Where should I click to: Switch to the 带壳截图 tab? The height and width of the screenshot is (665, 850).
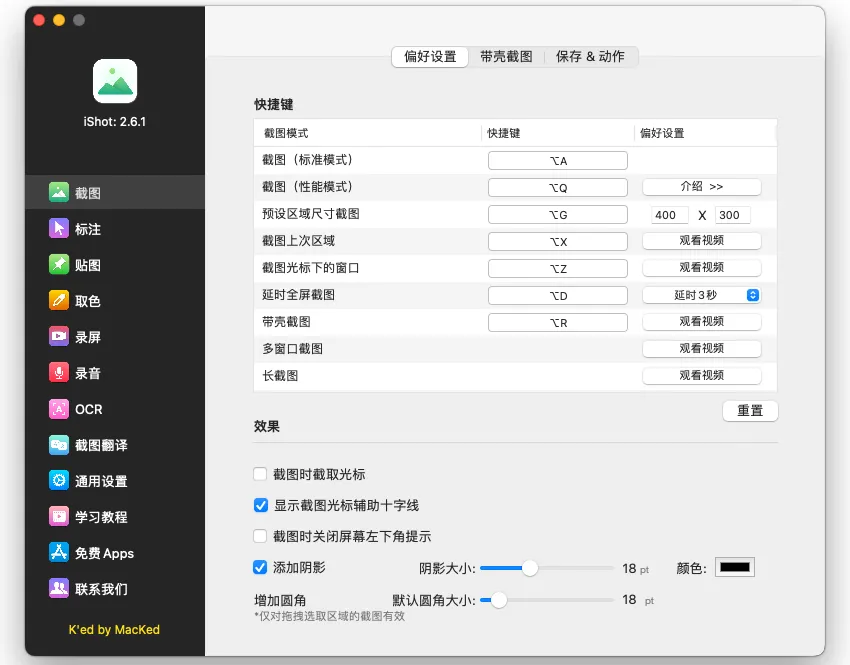pyautogui.click(x=506, y=57)
